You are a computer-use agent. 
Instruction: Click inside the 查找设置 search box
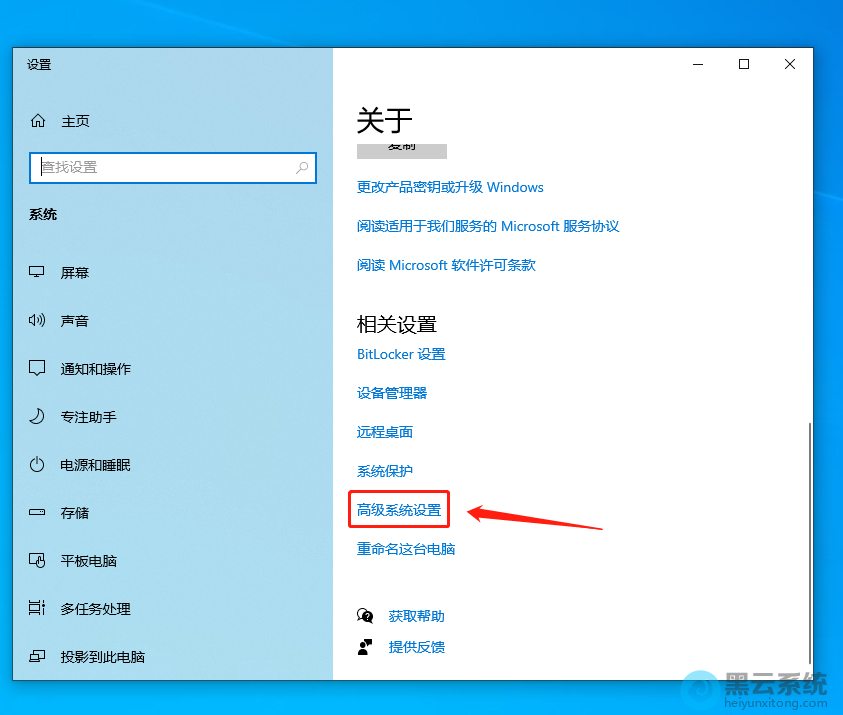pyautogui.click(x=172, y=168)
